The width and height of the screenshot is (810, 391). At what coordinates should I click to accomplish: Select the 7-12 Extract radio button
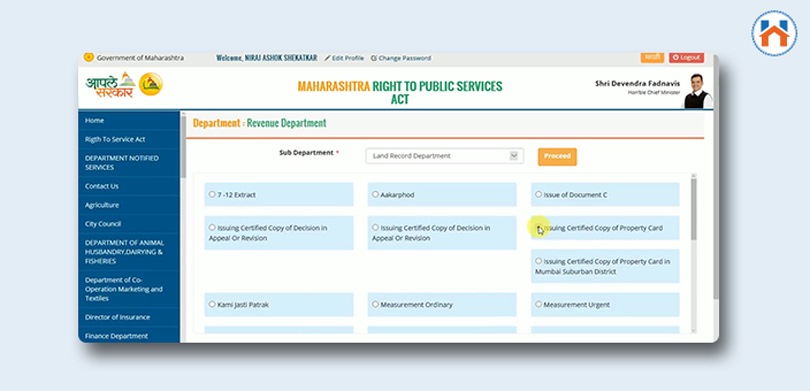pos(212,194)
